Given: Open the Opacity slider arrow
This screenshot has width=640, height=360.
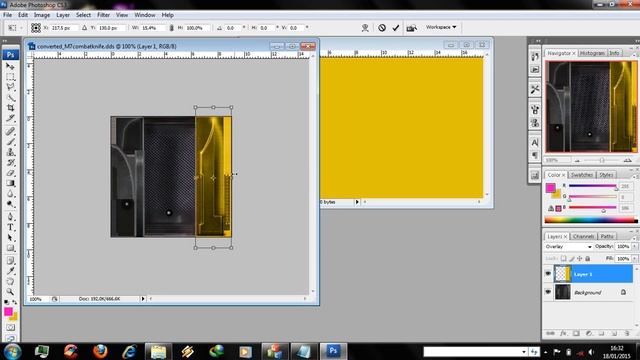Looking at the screenshot, I should 635,247.
